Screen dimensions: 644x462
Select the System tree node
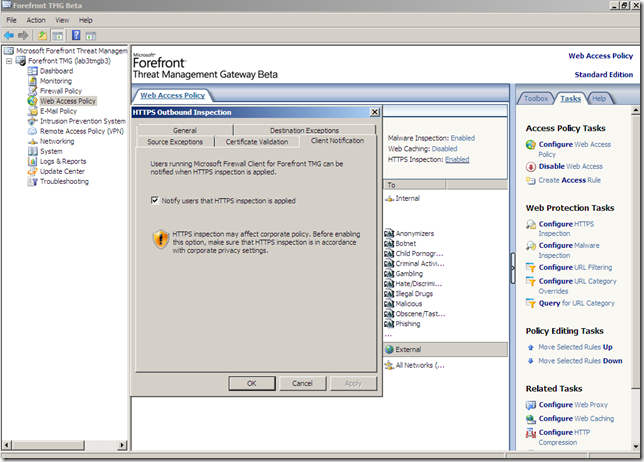pos(51,151)
